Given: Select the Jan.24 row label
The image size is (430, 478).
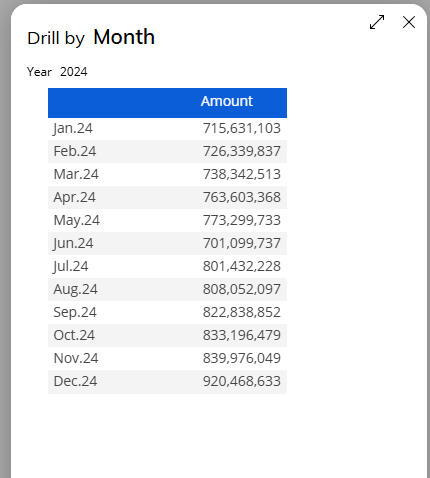Looking at the screenshot, I should 73,128.
